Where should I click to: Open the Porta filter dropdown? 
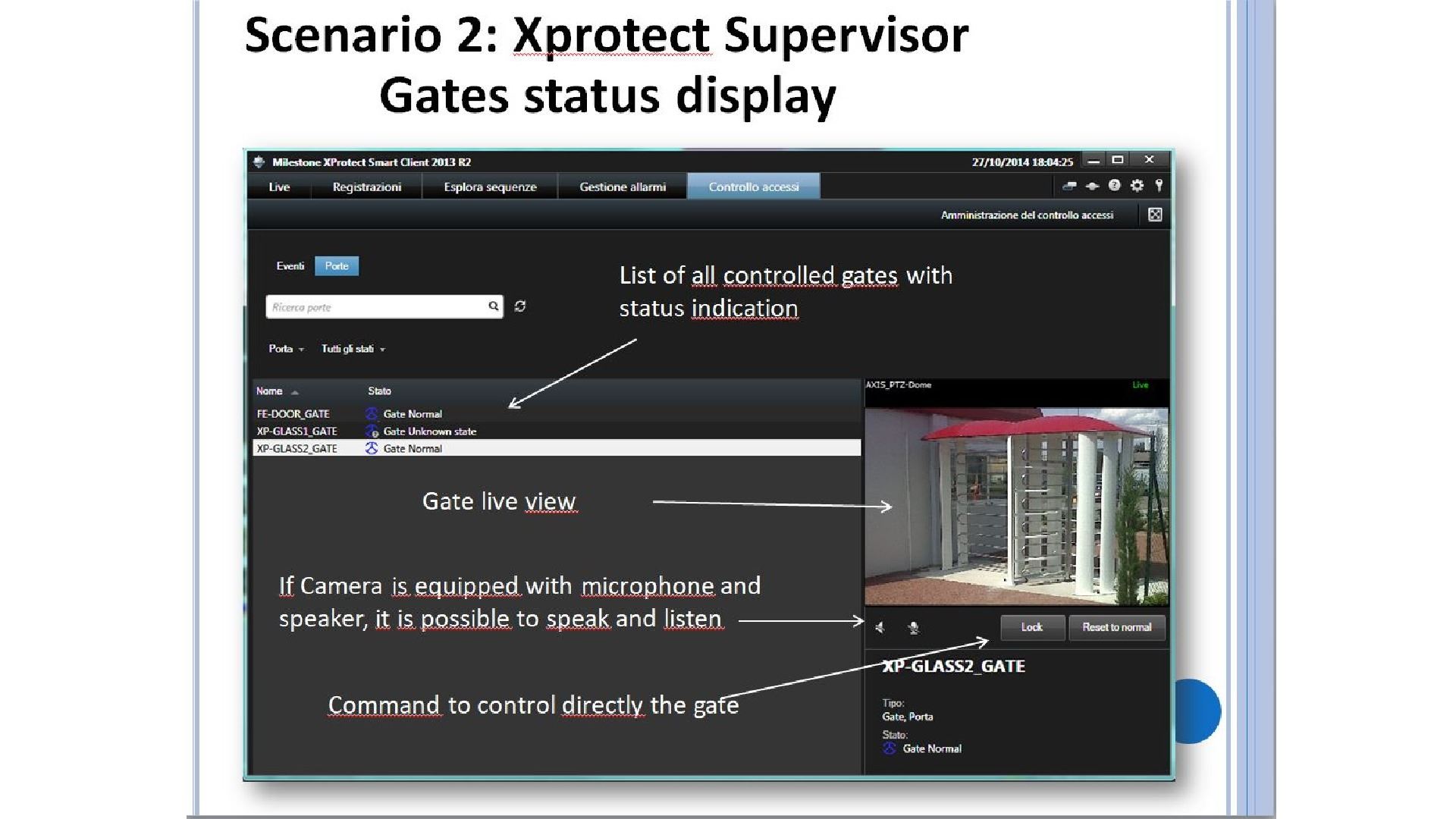tap(286, 349)
